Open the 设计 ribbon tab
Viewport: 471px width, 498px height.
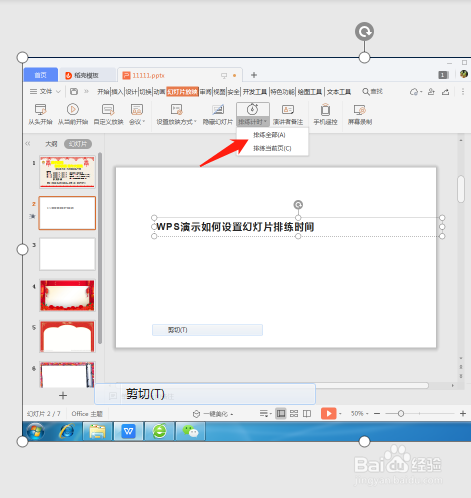click(x=131, y=92)
